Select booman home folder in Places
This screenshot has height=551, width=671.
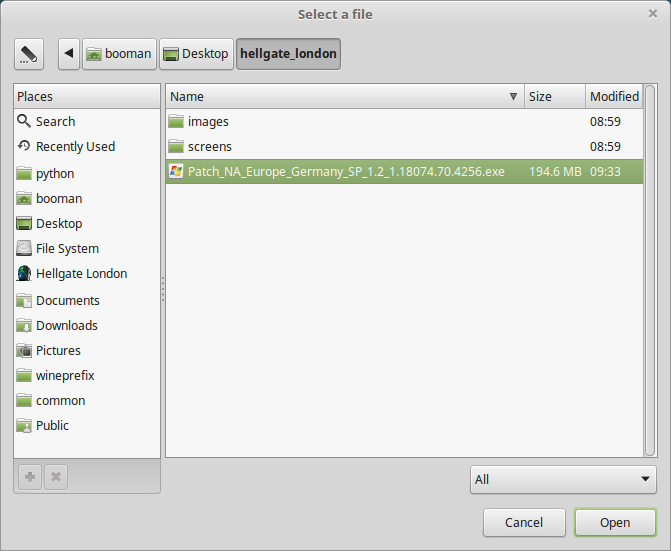pyautogui.click(x=87, y=198)
